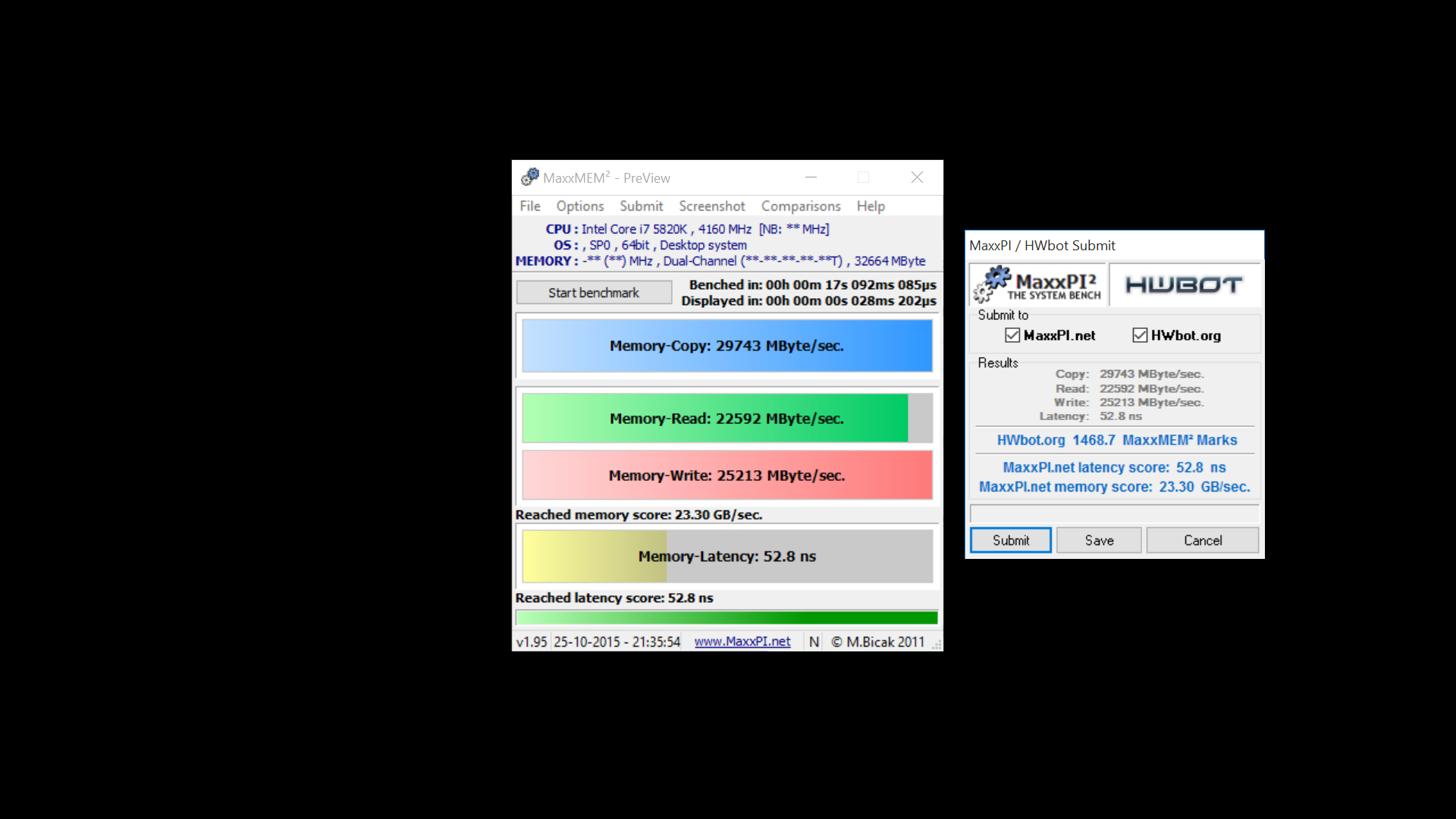Viewport: 1456px width, 819px height.
Task: Click HWbot.org 1468.7 MaxxMEM² Marks text
Action: coord(1116,441)
